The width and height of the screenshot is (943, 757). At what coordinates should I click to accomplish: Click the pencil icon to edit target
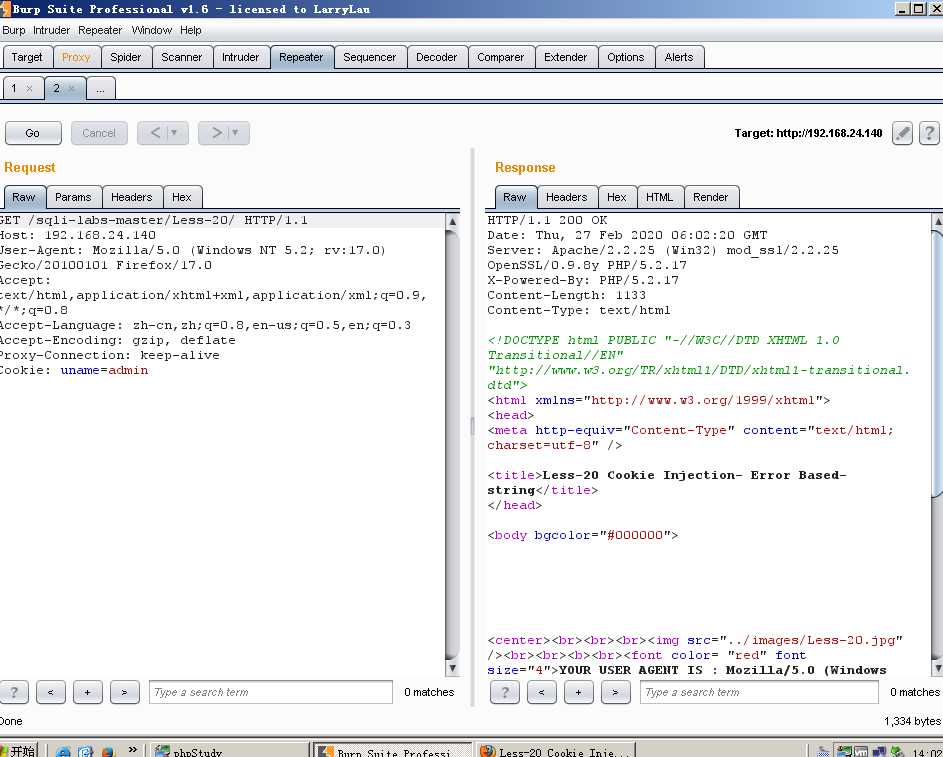902,133
